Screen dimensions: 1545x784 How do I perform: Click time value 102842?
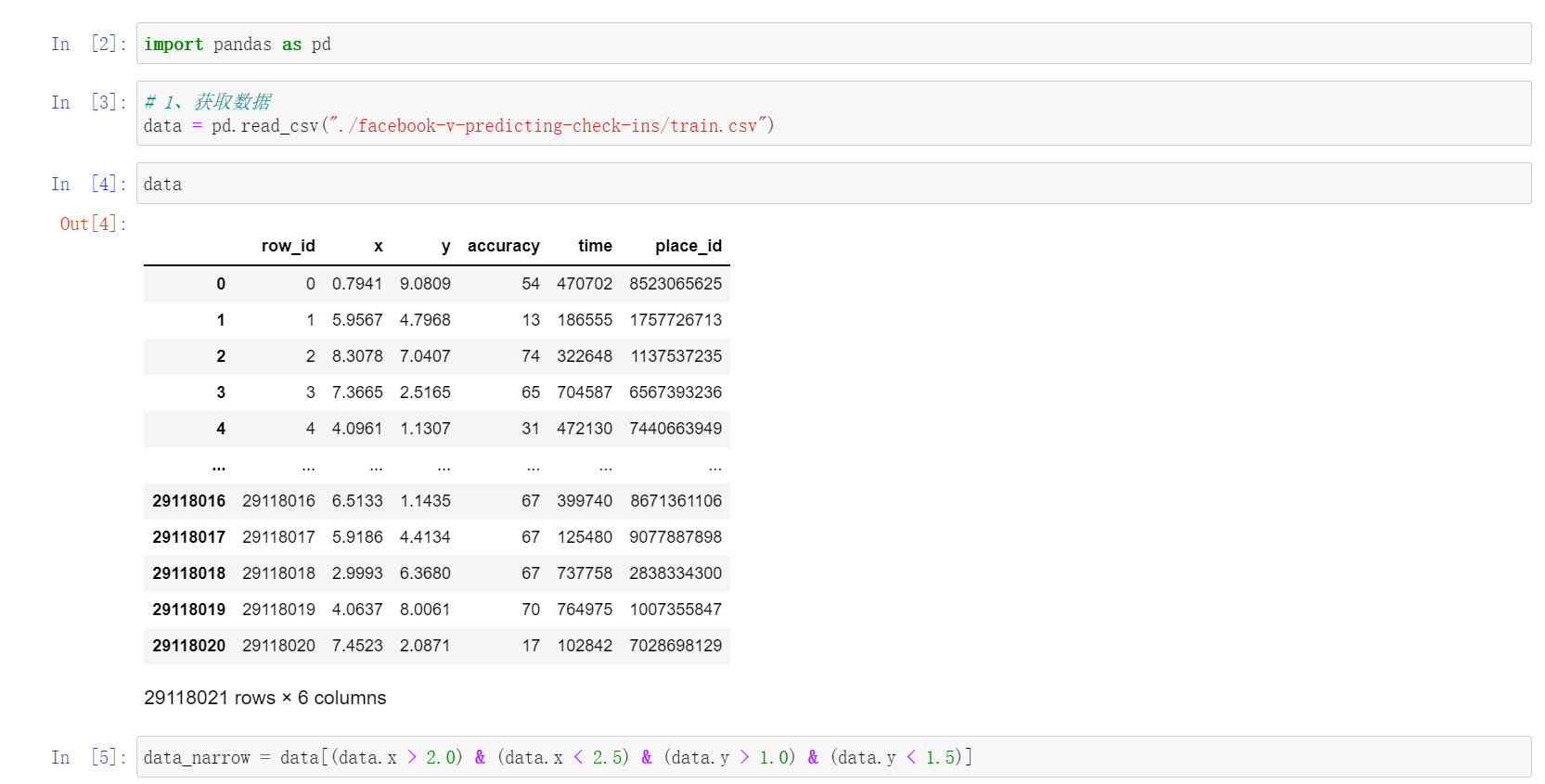point(585,646)
